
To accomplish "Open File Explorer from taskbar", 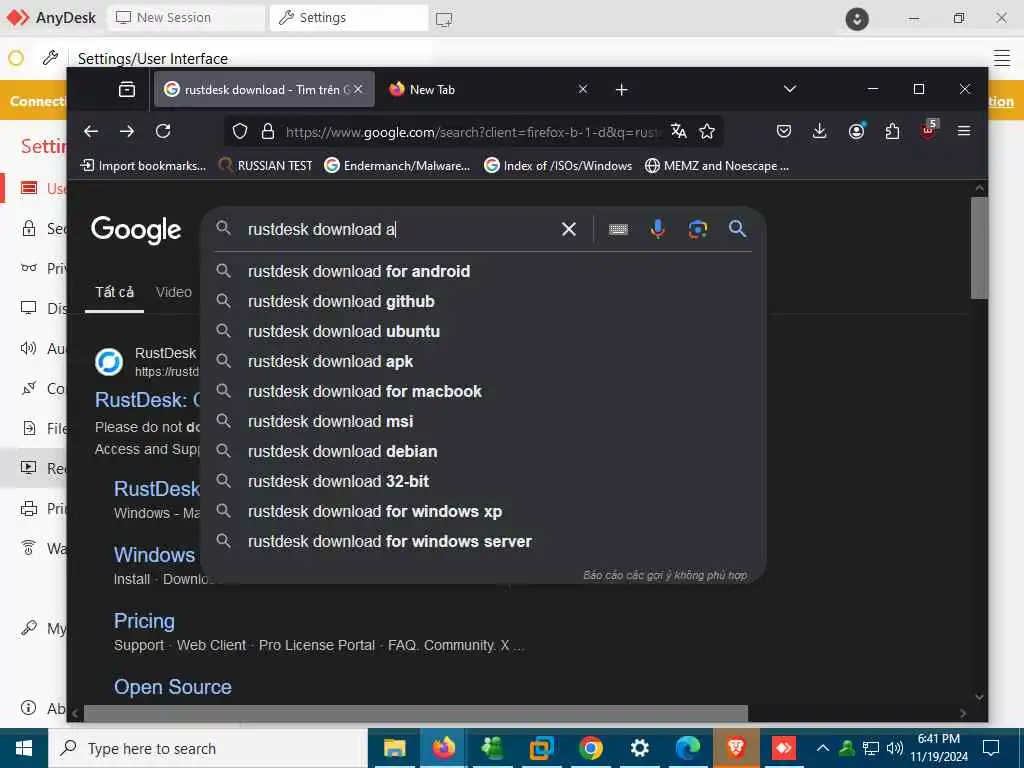I will coord(394,748).
